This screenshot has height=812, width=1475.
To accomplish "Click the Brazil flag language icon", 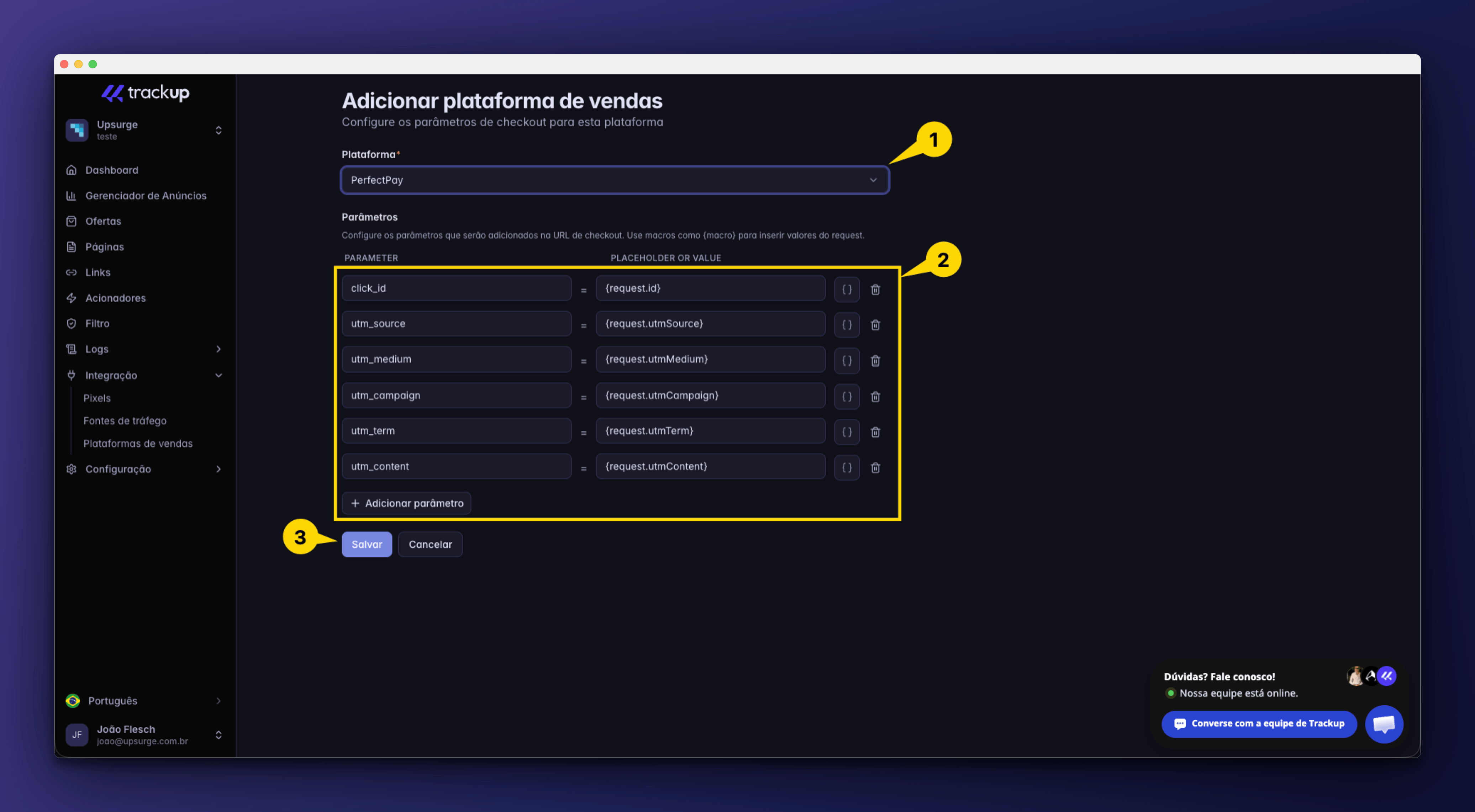I will (73, 701).
